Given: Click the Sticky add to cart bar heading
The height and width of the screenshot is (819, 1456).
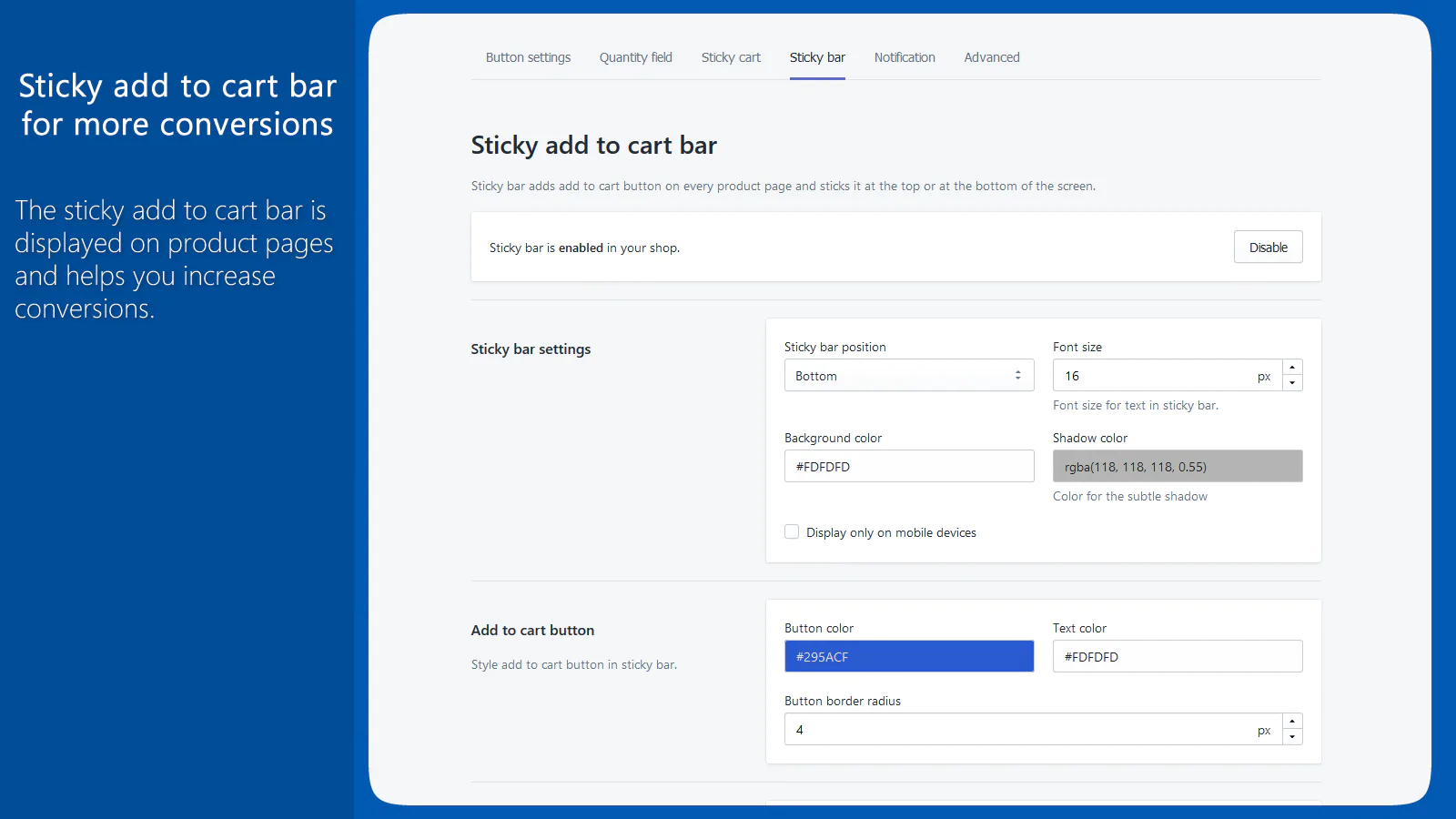Looking at the screenshot, I should tap(593, 146).
